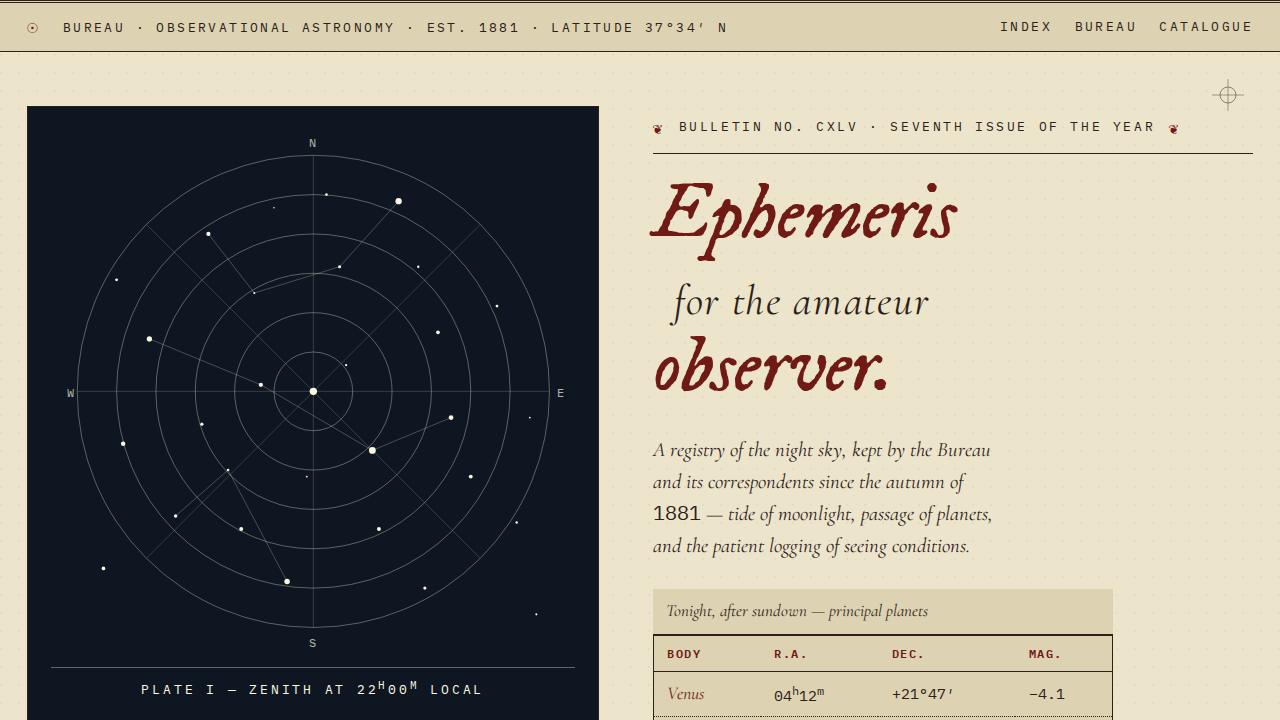Click the sun emblem icon in header

pyautogui.click(x=33, y=28)
